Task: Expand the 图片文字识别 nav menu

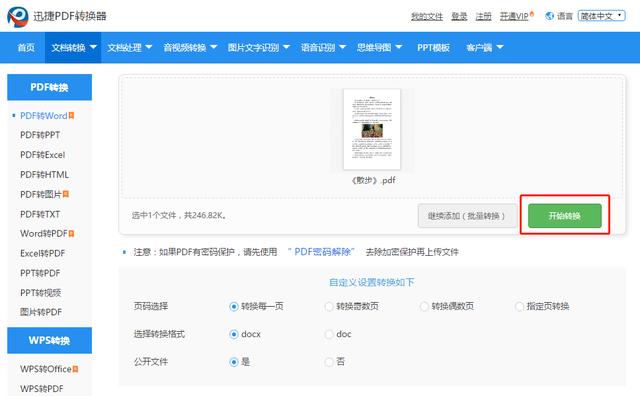Action: coord(258,47)
